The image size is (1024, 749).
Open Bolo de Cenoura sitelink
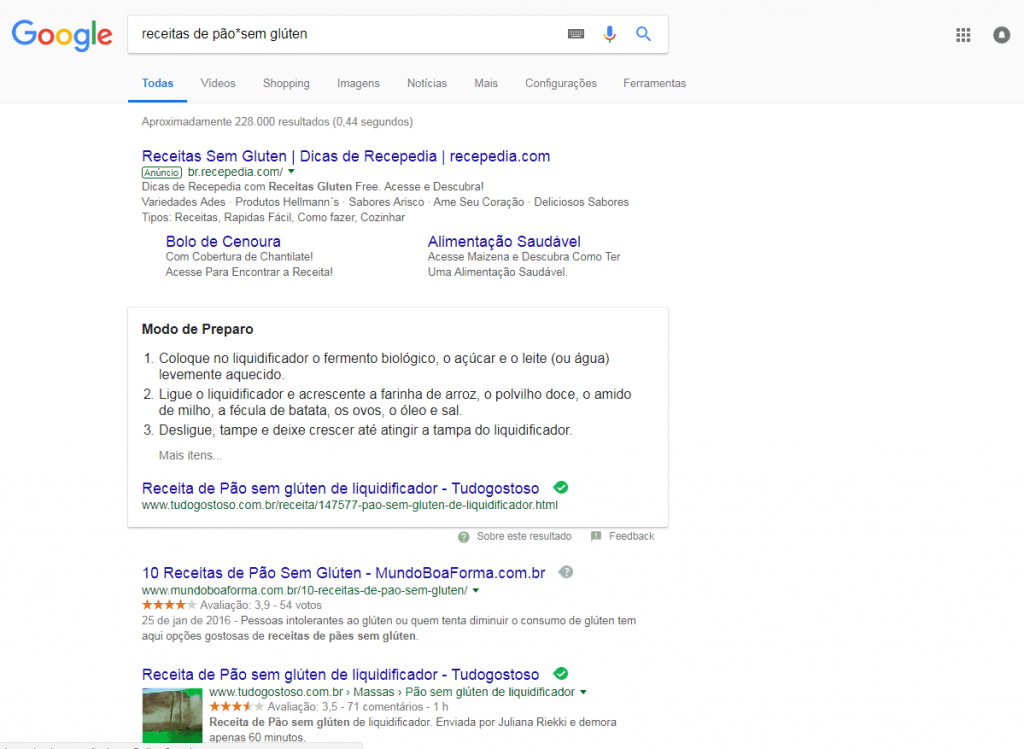(223, 241)
